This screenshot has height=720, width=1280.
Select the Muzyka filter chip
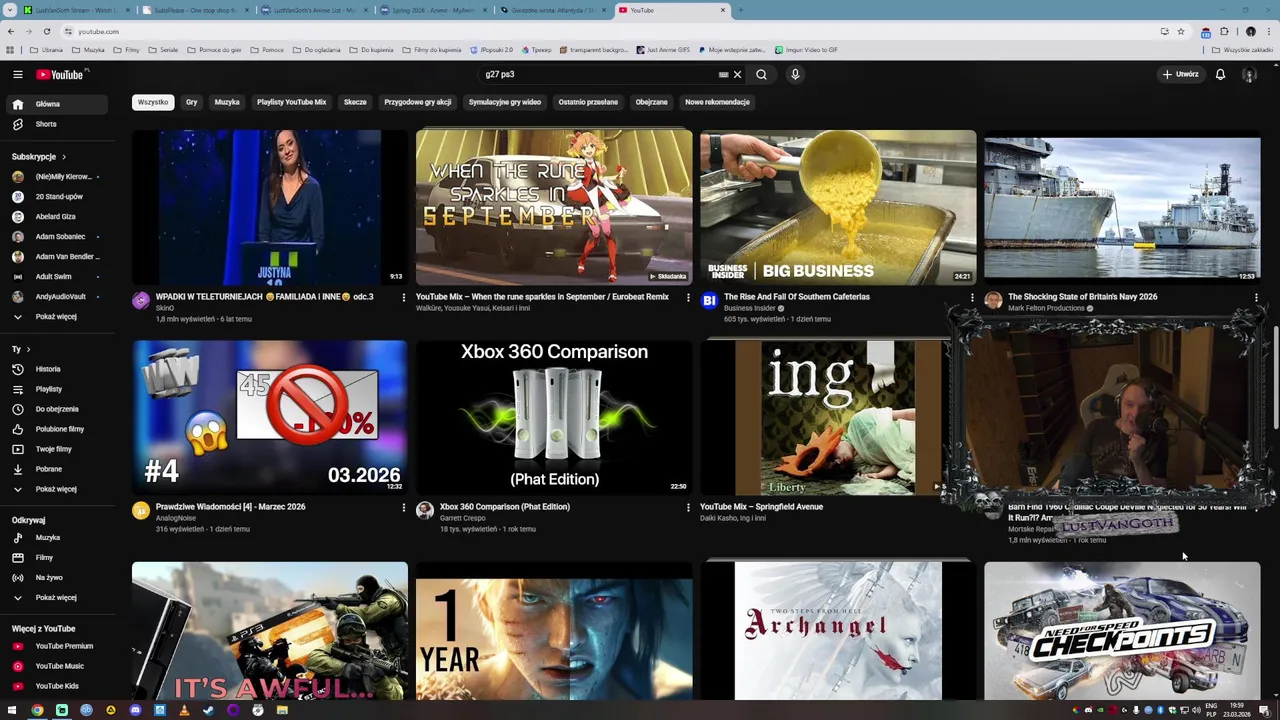pyautogui.click(x=227, y=102)
